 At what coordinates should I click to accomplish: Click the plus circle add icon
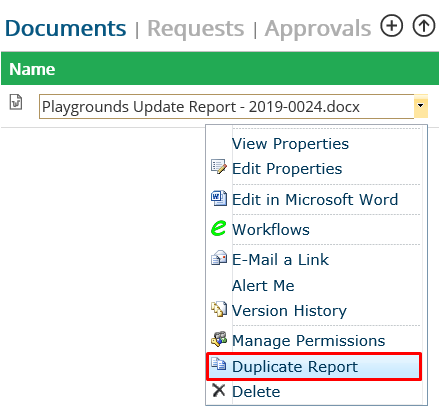(x=392, y=25)
